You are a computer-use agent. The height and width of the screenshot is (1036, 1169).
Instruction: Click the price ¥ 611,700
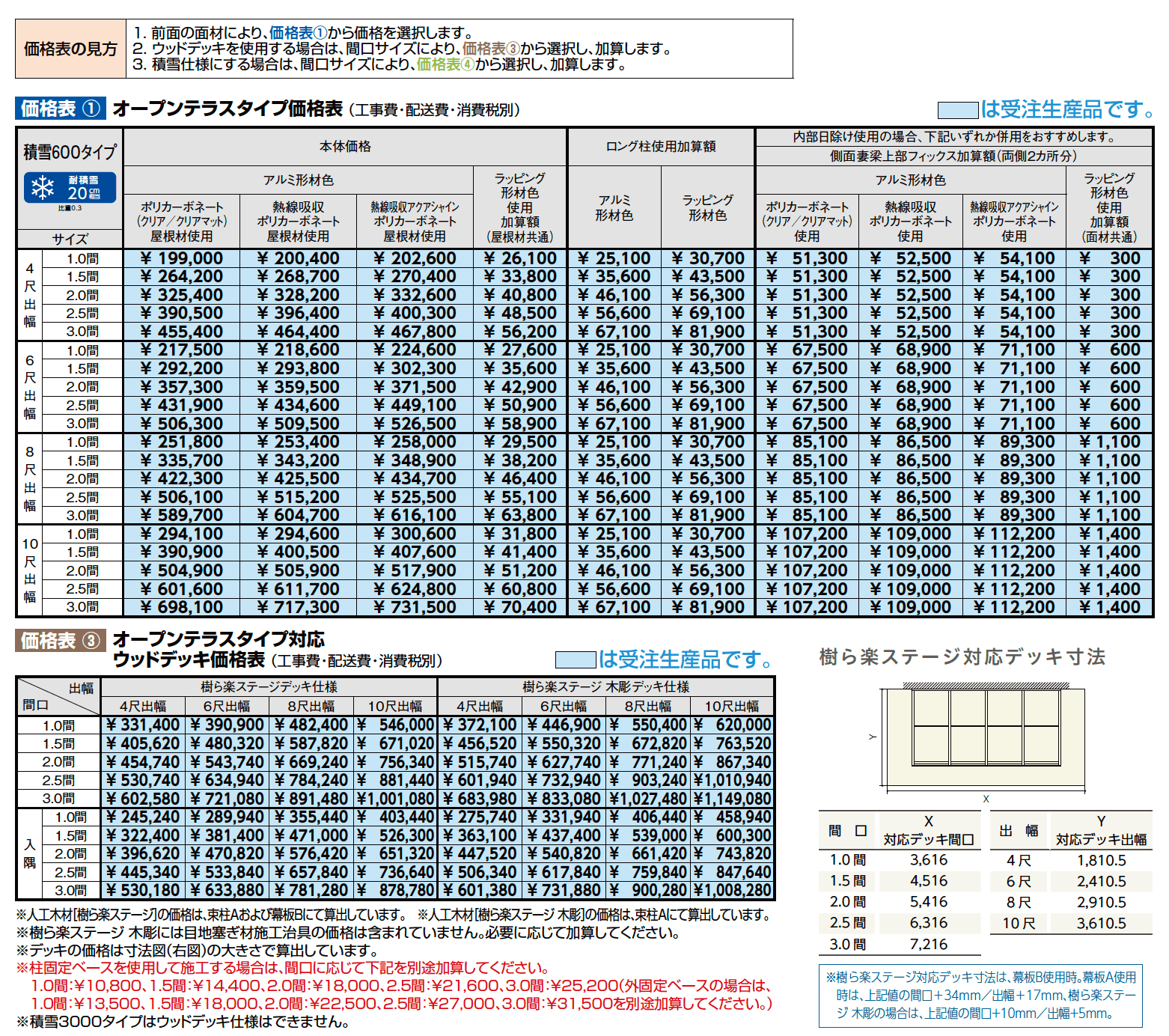[298, 589]
